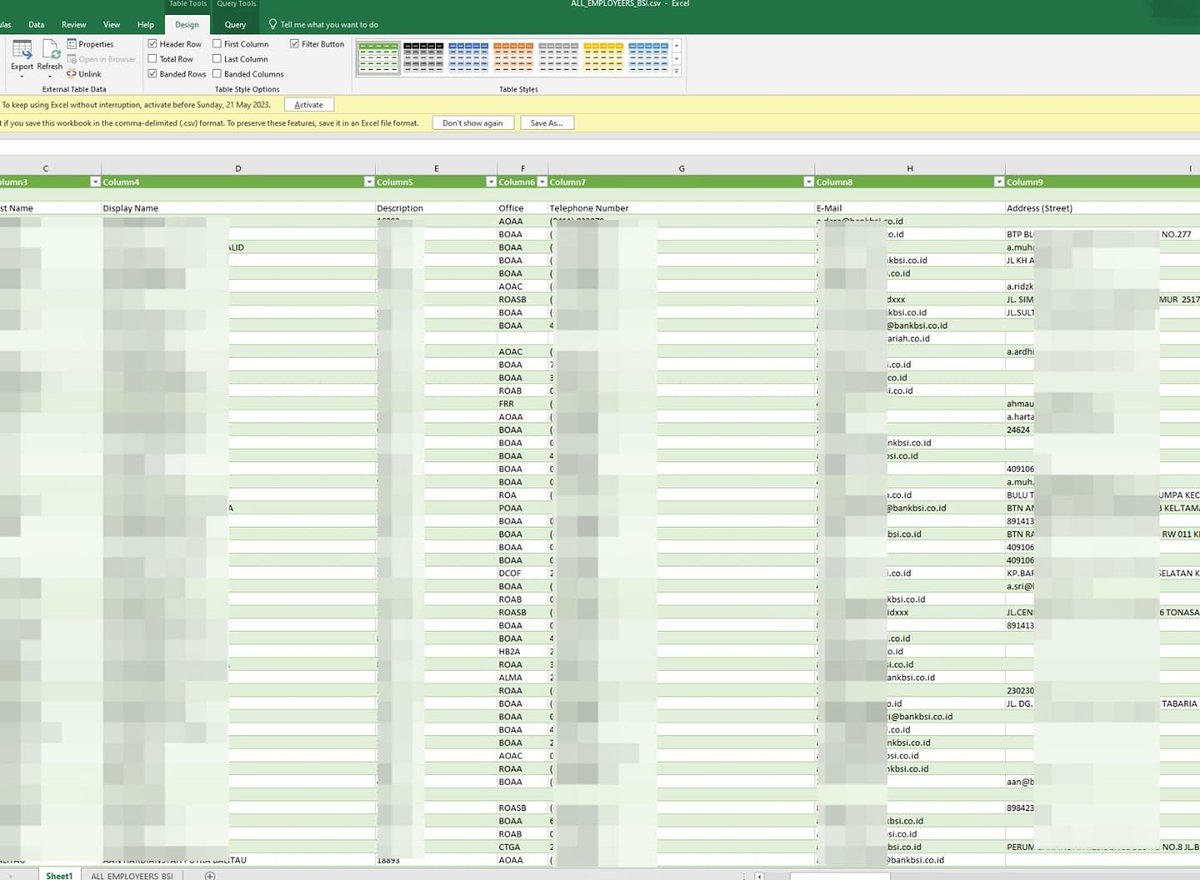Apply the blue table style
1200x880 pixels.
(x=468, y=55)
